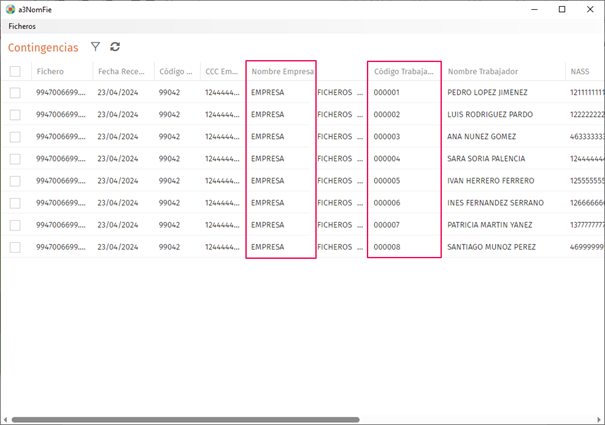The width and height of the screenshot is (605, 425).
Task: Check the row for Pedro Lopez Jimenez
Action: tap(15, 93)
